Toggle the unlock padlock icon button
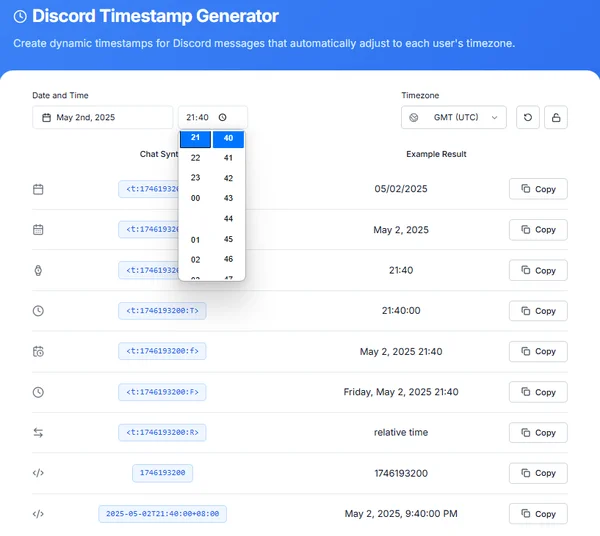The image size is (600, 536). pyautogui.click(x=556, y=117)
